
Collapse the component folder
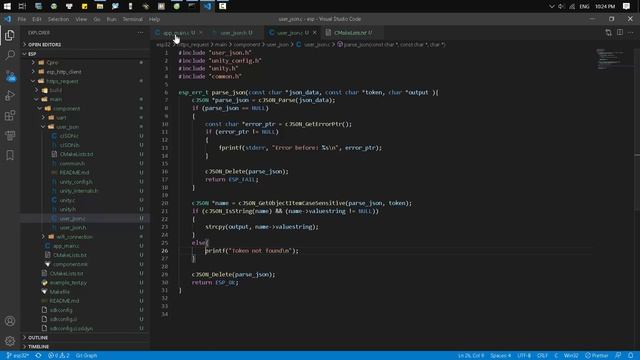pos(66,109)
